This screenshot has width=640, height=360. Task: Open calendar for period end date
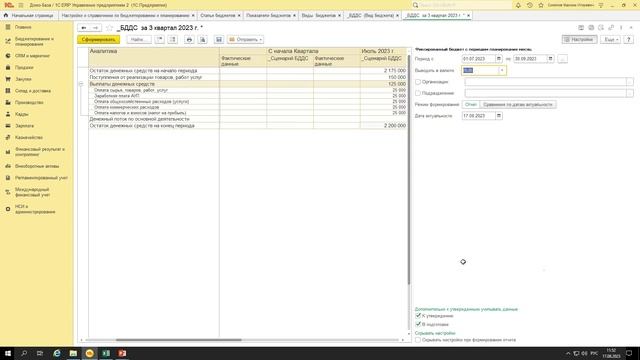pyautogui.click(x=551, y=59)
